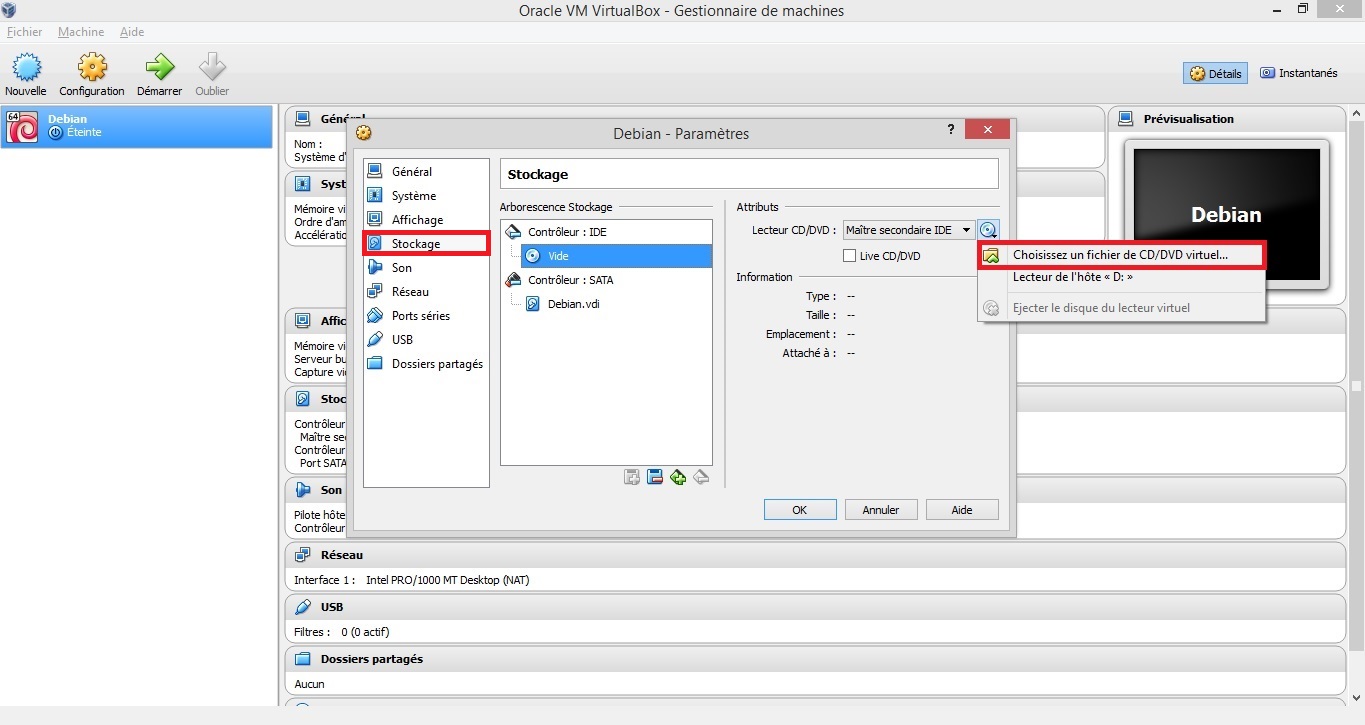Click the Debian preview thumbnail
Viewport: 1365px width, 725px height.
click(x=1226, y=214)
